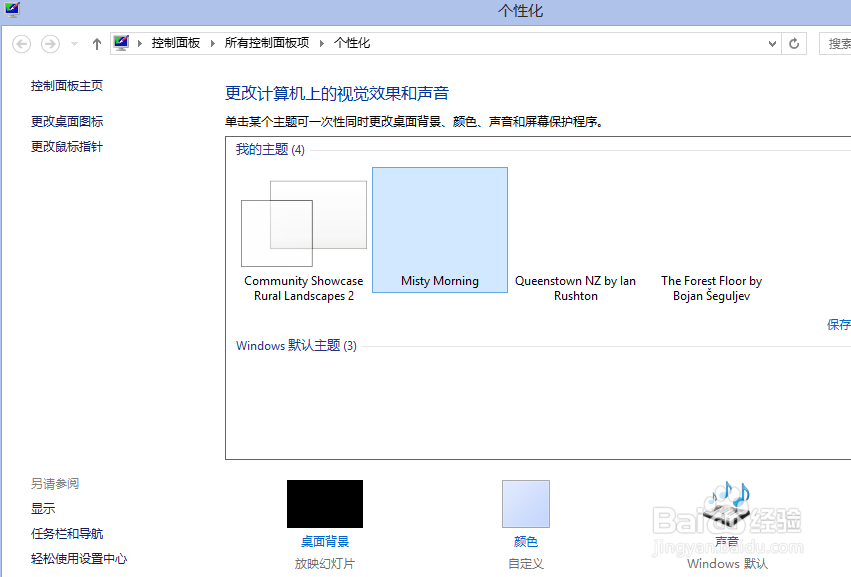This screenshot has height=577, width=851.
Task: Click the Back navigation arrow
Action: (22, 43)
